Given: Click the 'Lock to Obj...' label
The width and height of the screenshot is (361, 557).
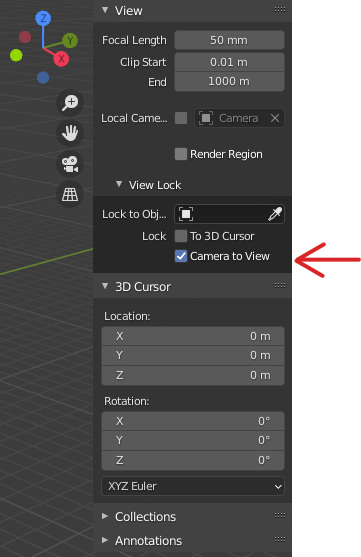Looking at the screenshot, I should click(x=134, y=215).
